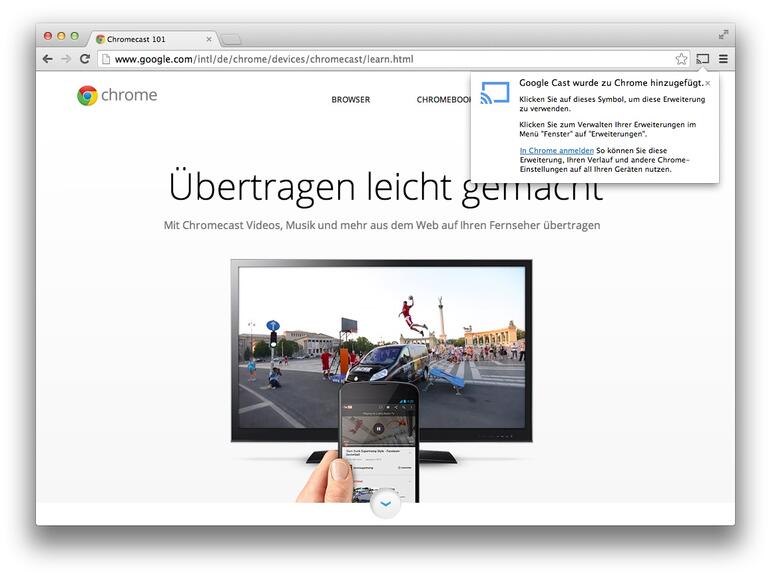Image resolution: width=770 pixels, height=578 pixels.
Task: Open the BROWSER nav item
Action: coord(351,99)
